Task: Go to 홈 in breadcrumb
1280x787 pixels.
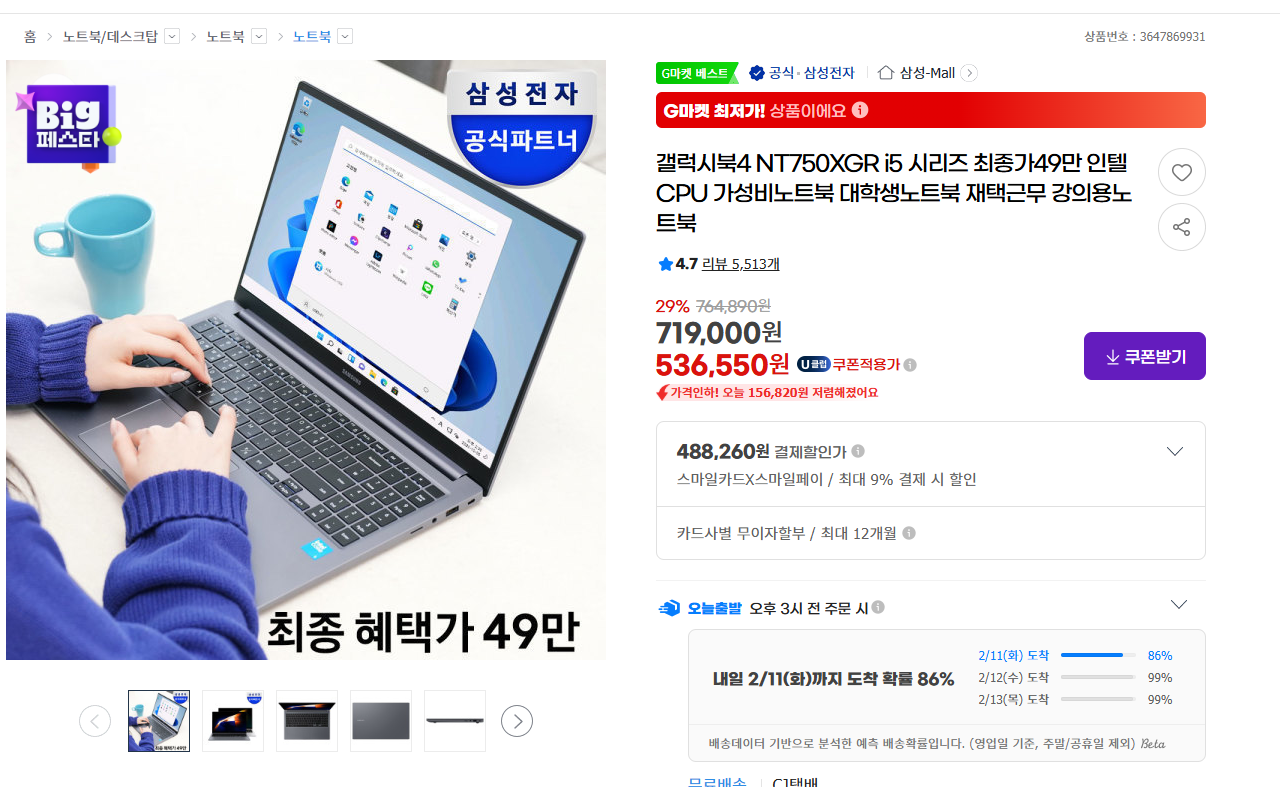Action: [x=30, y=36]
